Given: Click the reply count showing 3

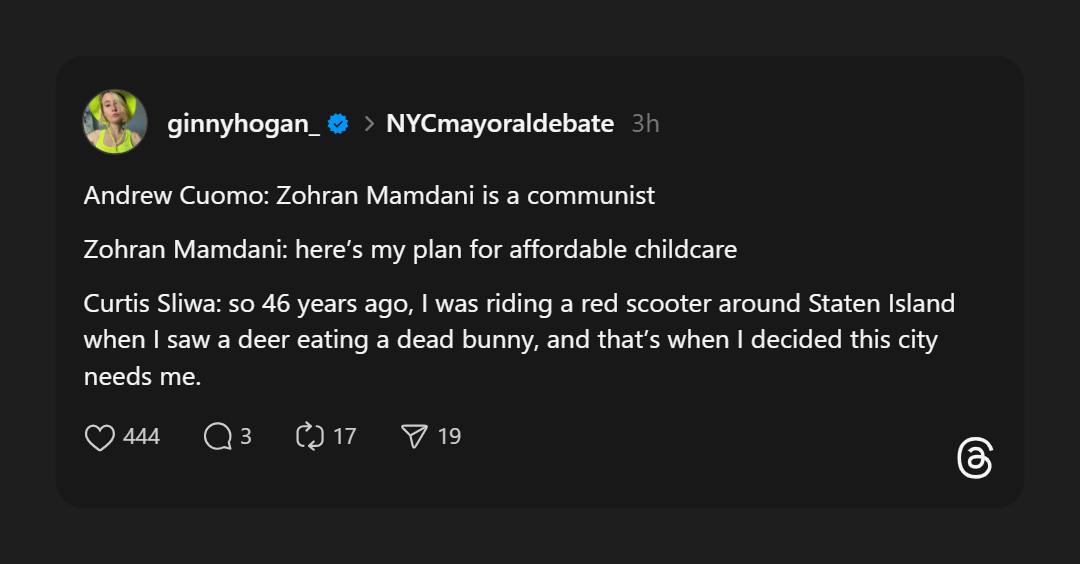Looking at the screenshot, I should [x=246, y=437].
